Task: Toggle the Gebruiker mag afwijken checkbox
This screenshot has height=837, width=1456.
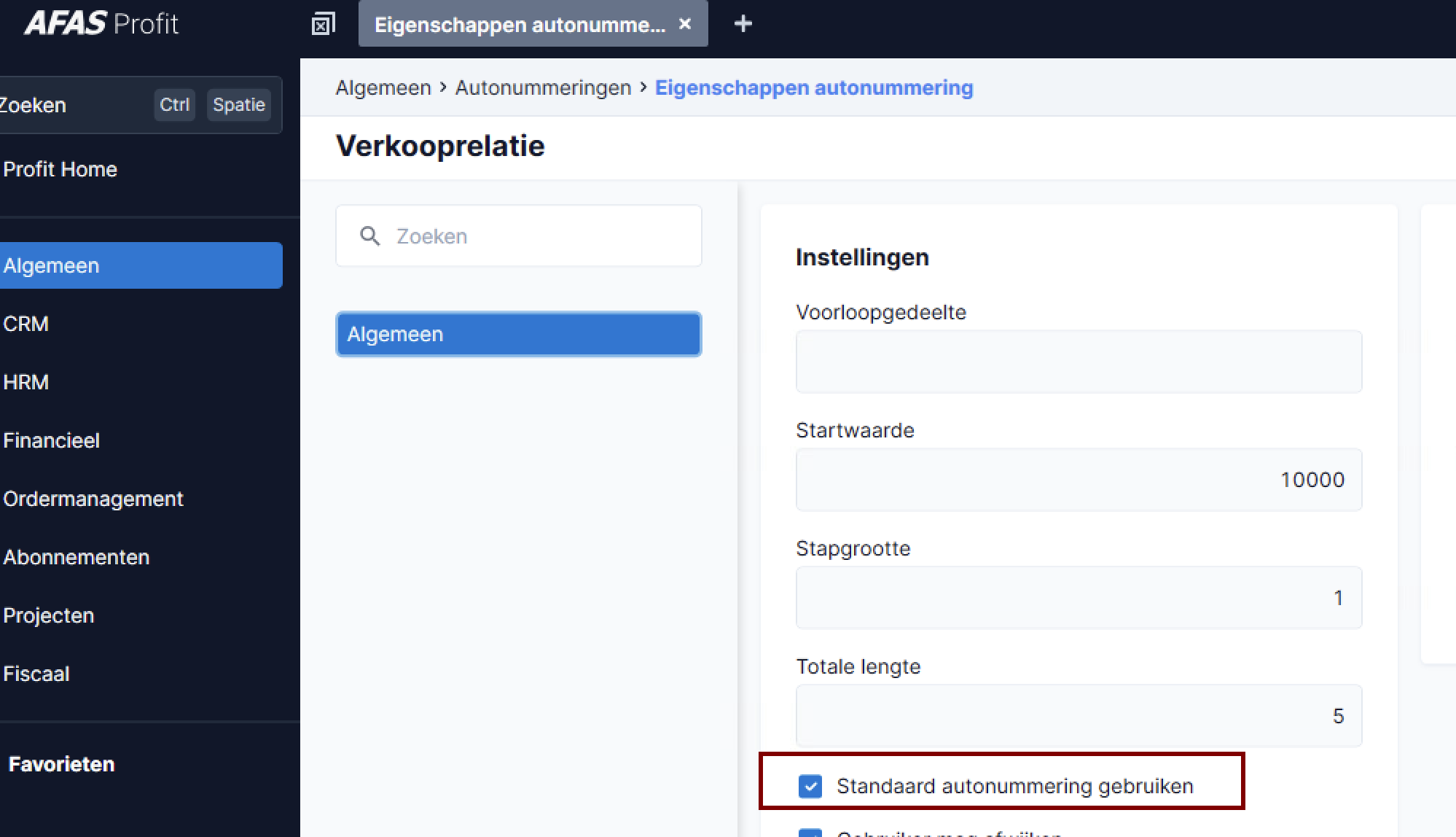Action: (x=810, y=833)
